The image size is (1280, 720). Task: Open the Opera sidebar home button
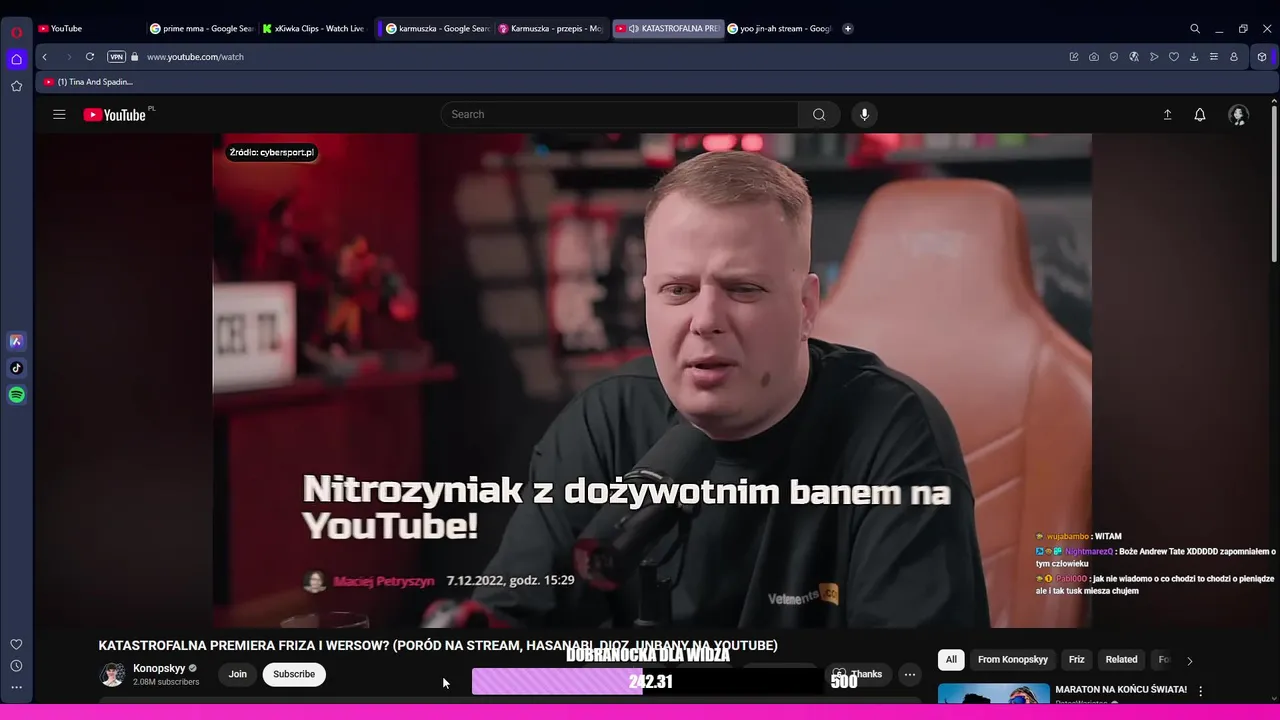click(x=16, y=60)
